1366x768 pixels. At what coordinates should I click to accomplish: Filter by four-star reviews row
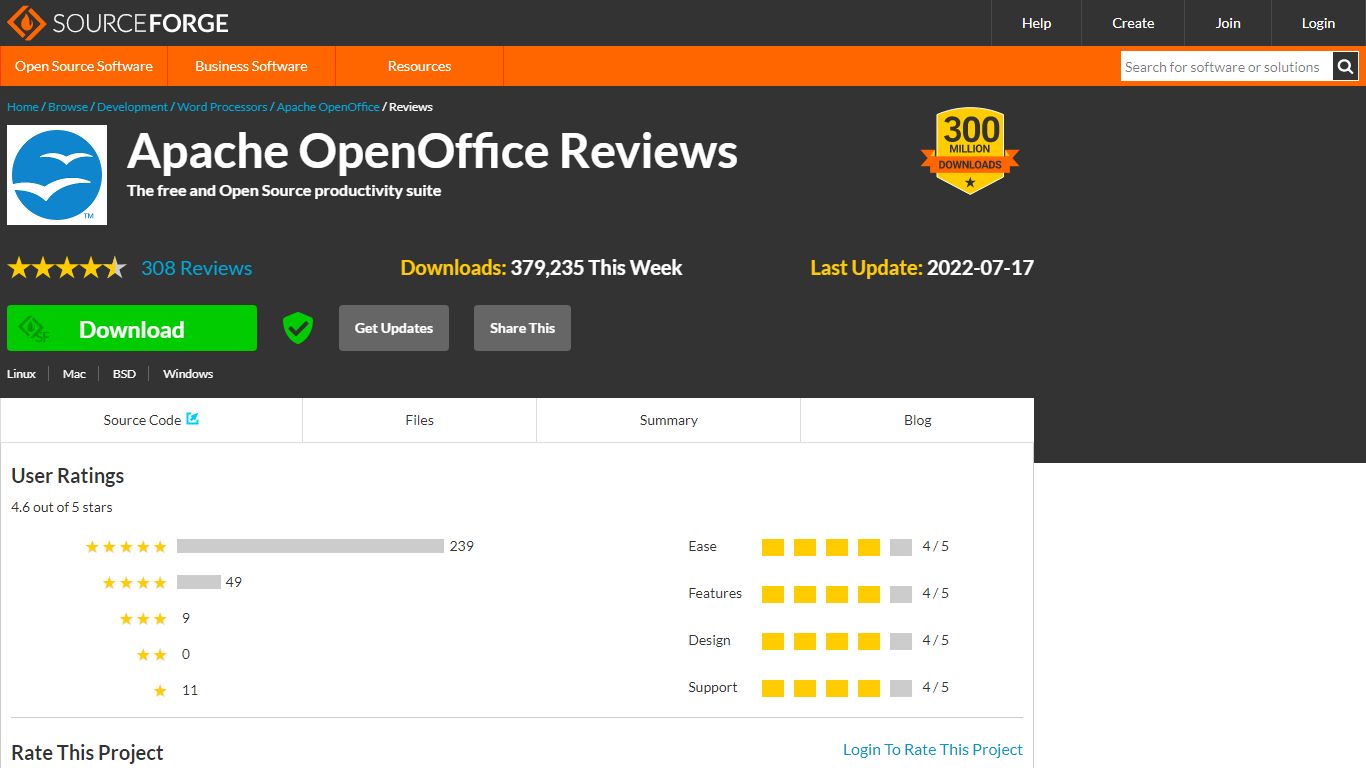tap(171, 582)
